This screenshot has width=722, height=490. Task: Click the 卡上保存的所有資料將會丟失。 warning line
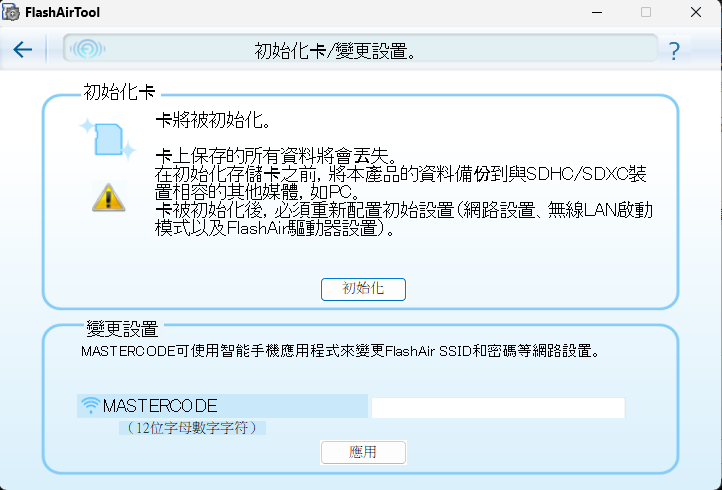click(276, 156)
